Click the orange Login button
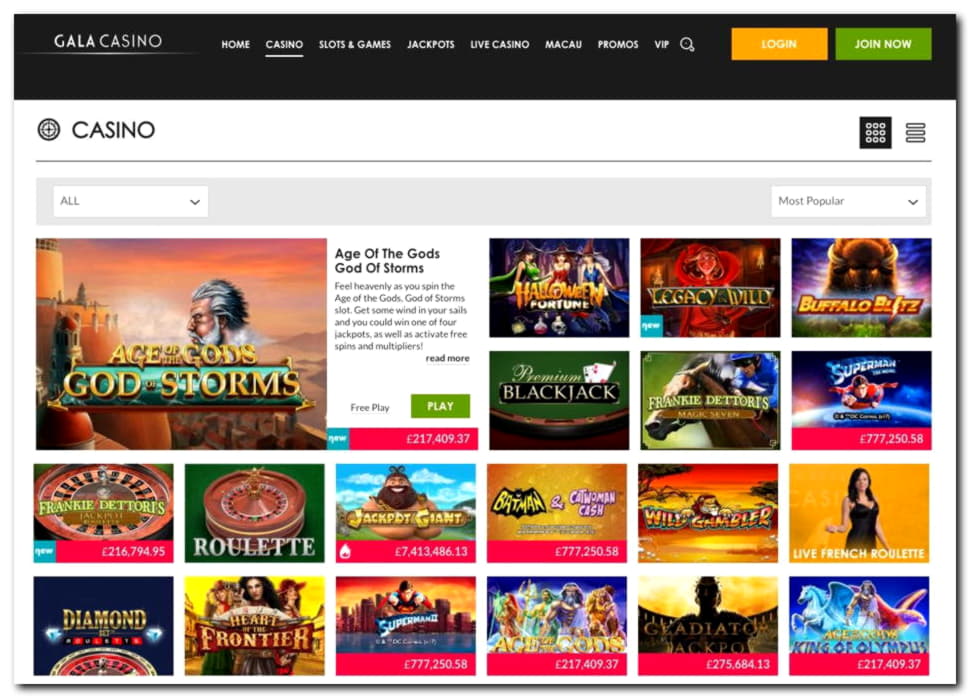Screen dimensions: 970x698 [779, 44]
